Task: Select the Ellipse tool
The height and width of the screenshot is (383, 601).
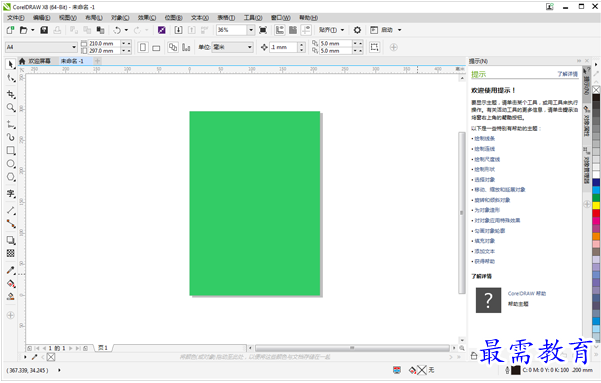Action: [x=11, y=164]
